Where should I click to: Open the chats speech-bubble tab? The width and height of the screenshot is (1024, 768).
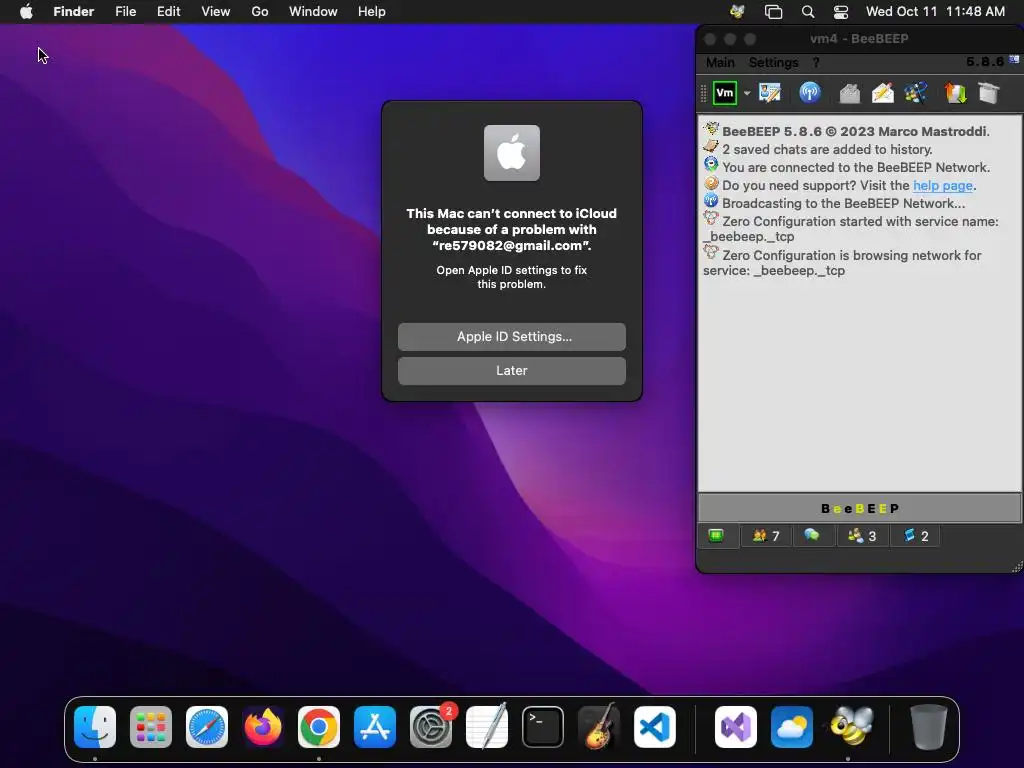[x=812, y=536]
